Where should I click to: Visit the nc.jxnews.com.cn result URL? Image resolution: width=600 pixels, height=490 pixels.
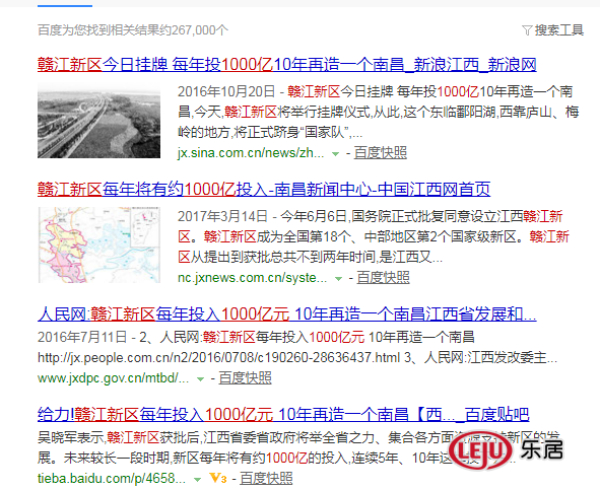tap(252, 278)
